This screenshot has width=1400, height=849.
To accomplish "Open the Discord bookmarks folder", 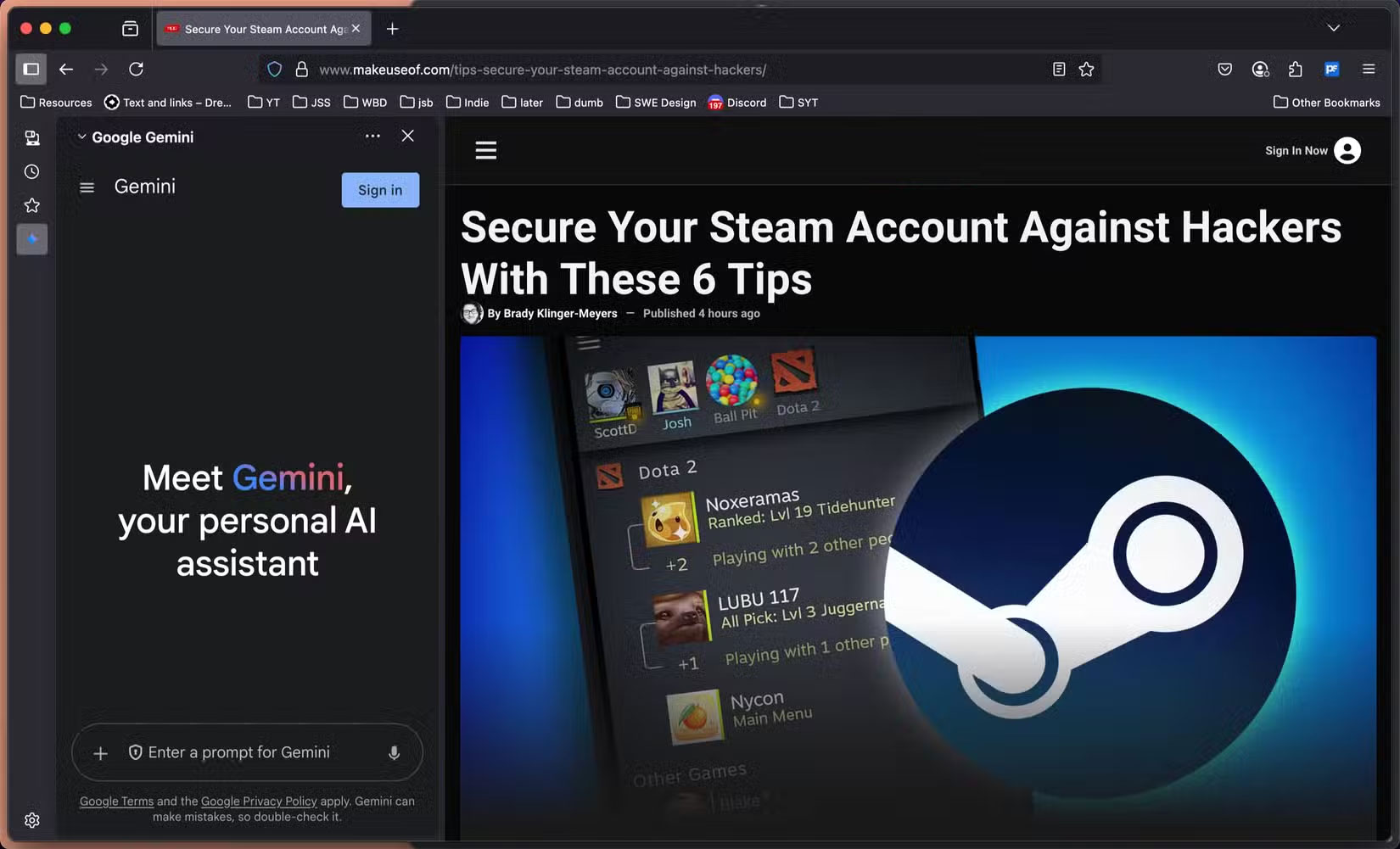I will point(736,102).
